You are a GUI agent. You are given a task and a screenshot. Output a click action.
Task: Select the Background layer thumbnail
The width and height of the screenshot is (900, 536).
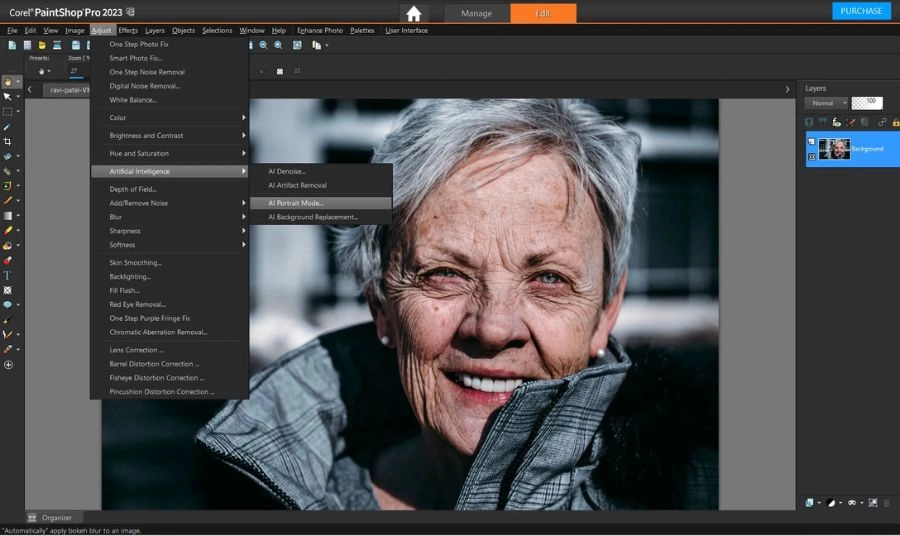click(x=834, y=149)
